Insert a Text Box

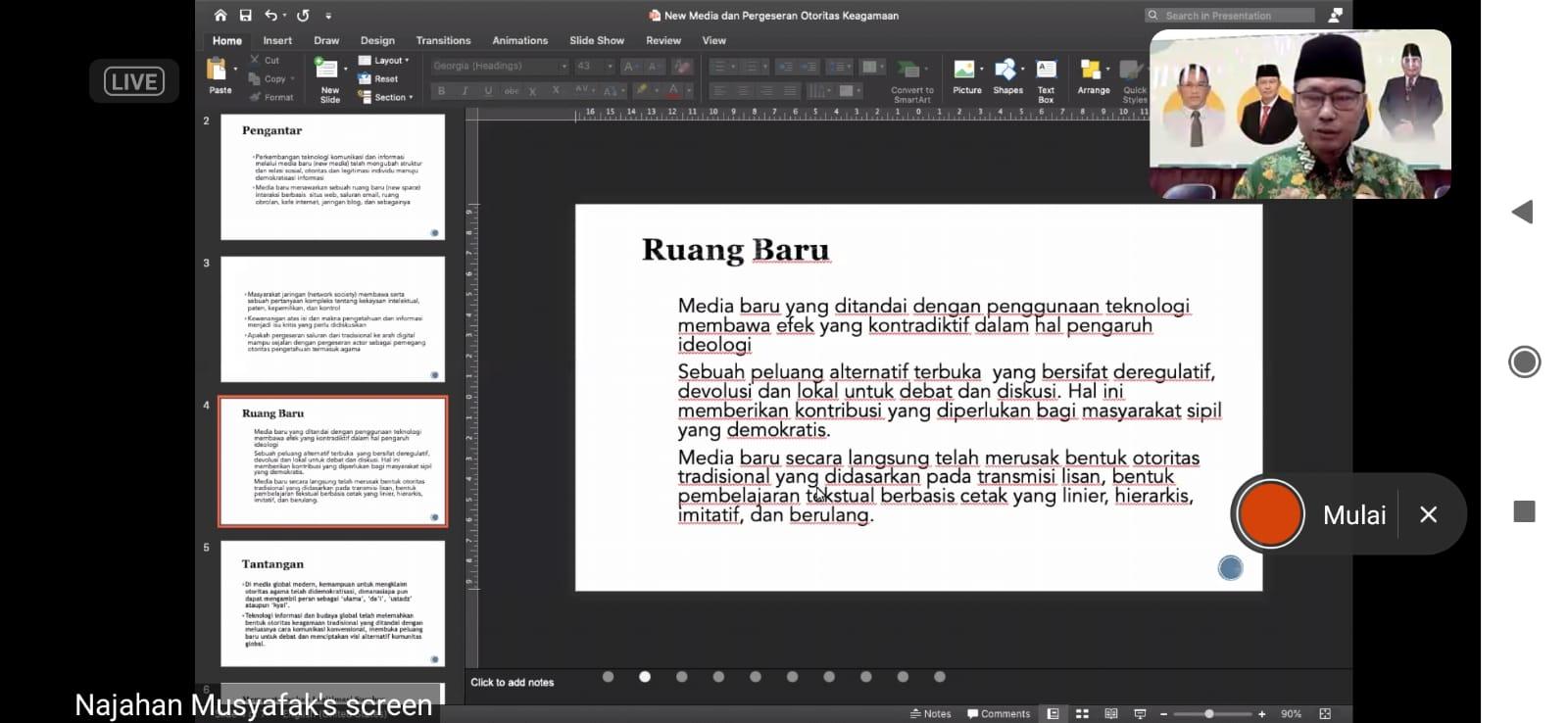point(1046,72)
